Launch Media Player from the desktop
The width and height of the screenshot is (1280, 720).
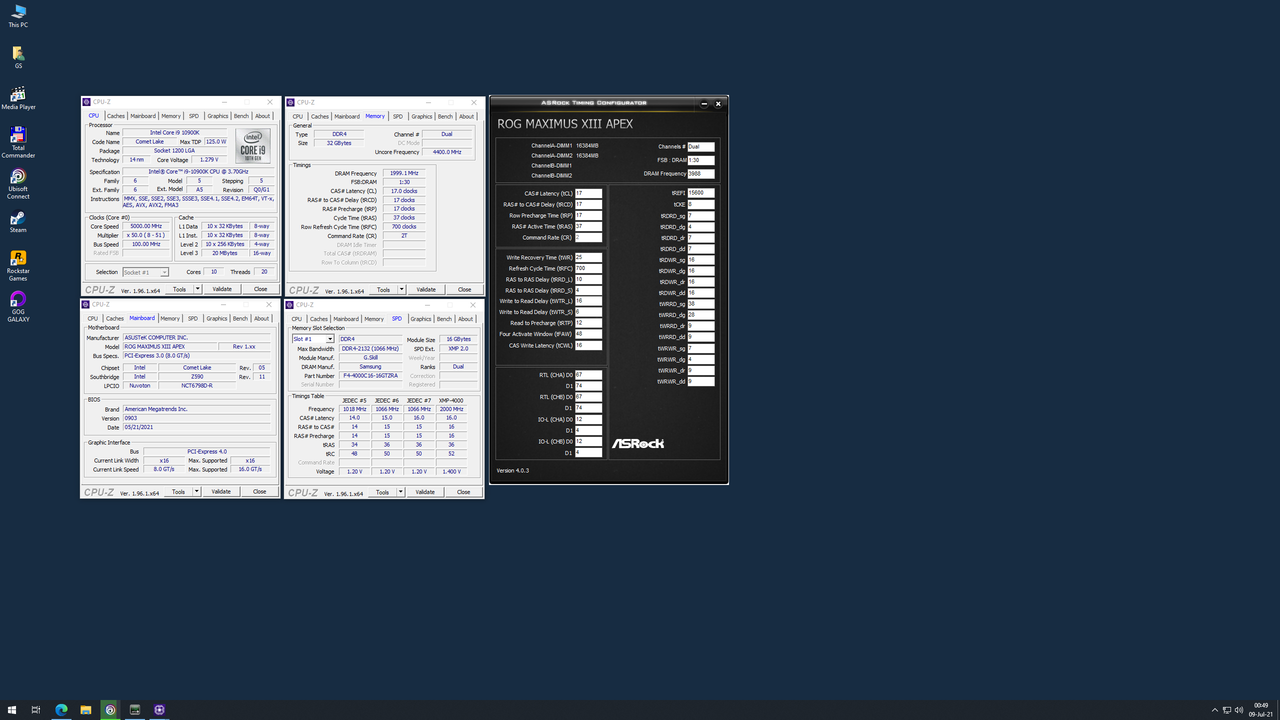[x=18, y=99]
